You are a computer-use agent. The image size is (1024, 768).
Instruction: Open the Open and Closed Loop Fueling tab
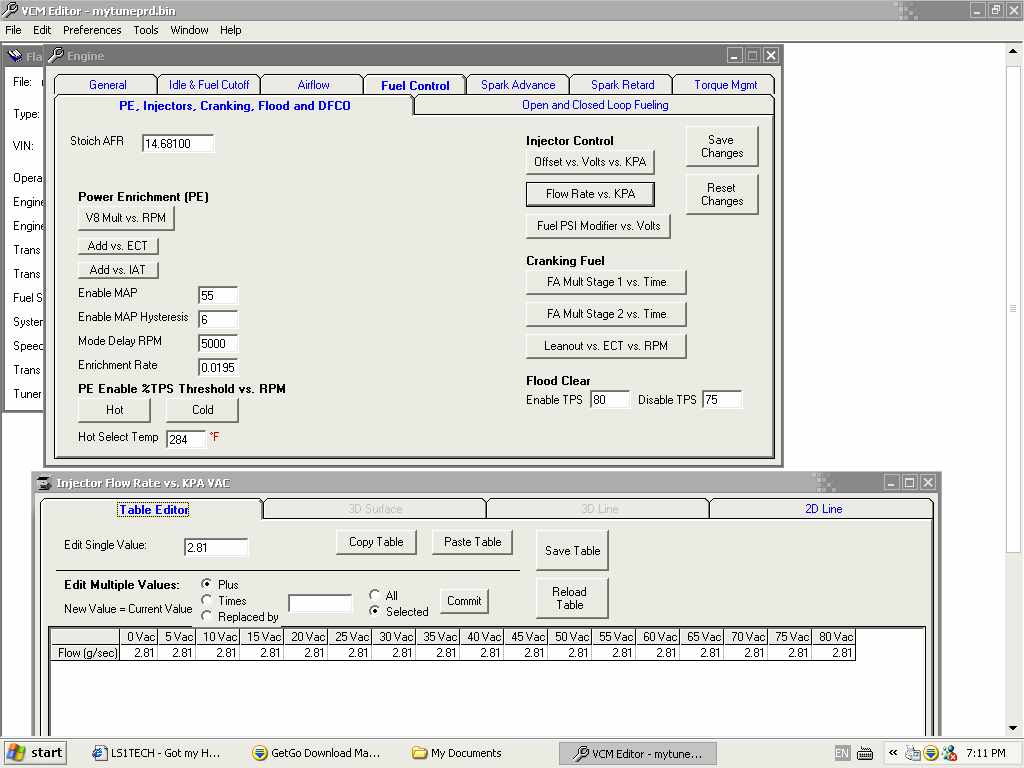[595, 105]
